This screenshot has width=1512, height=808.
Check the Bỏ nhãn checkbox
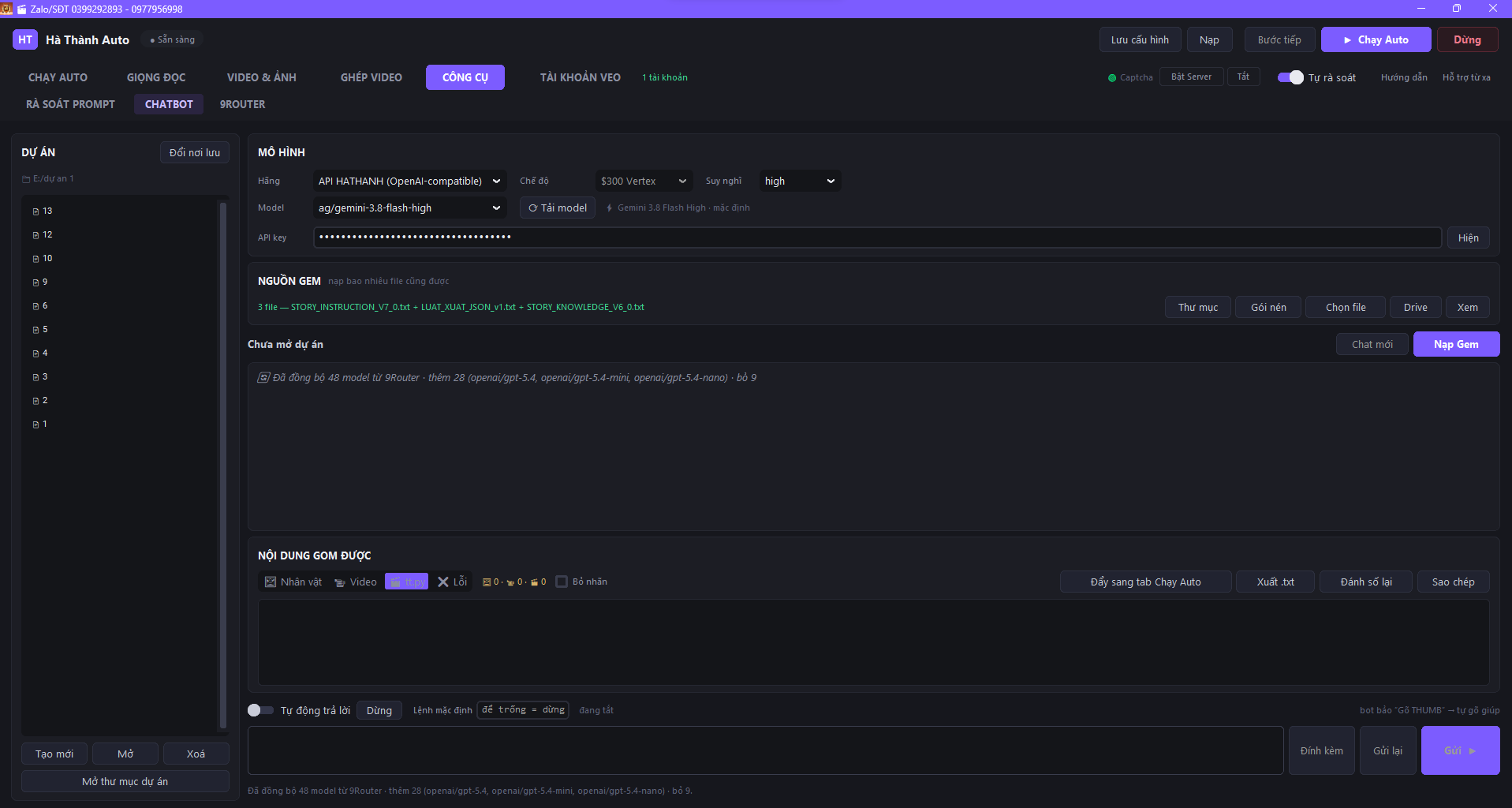point(562,582)
